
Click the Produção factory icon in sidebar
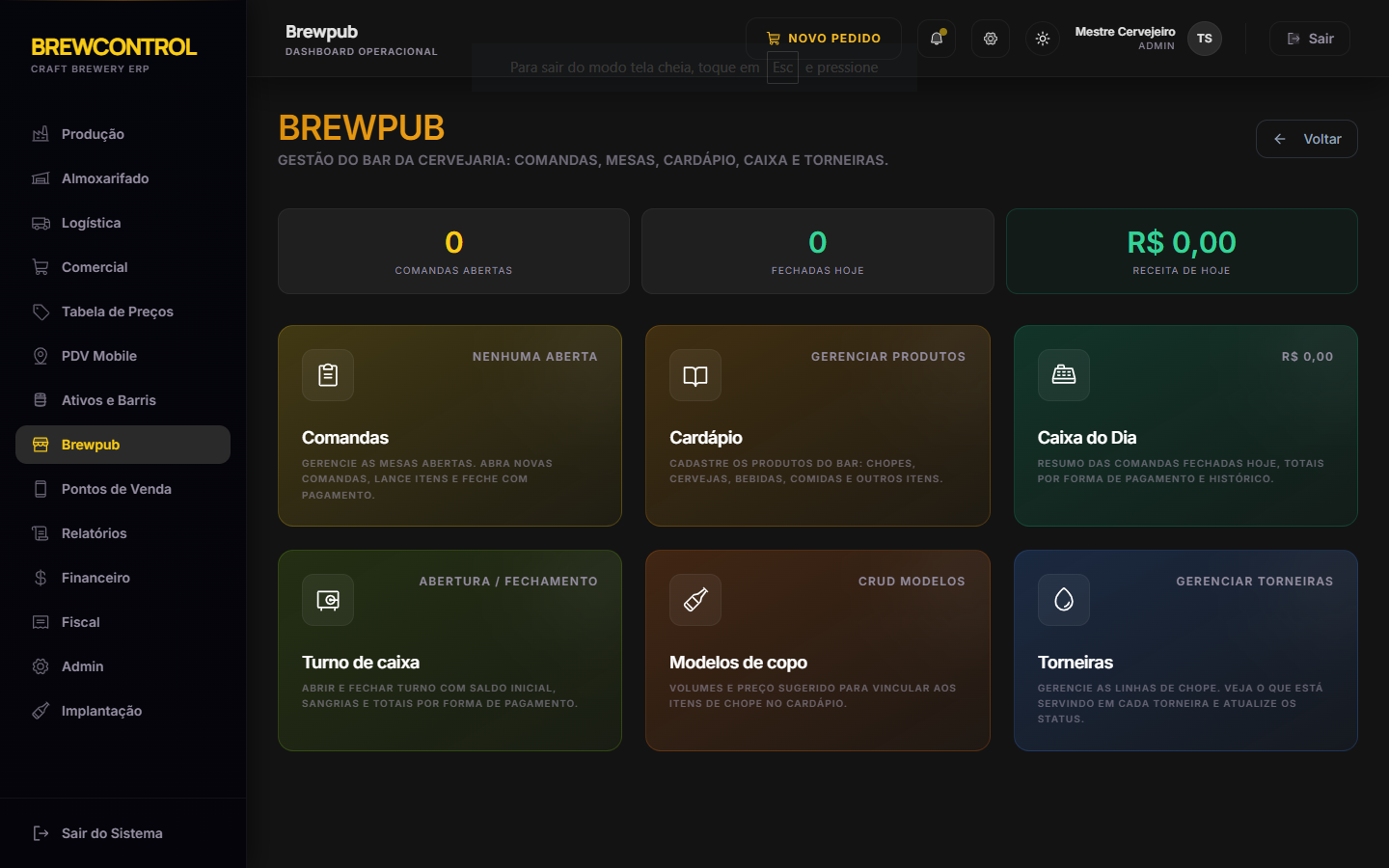coord(41,134)
